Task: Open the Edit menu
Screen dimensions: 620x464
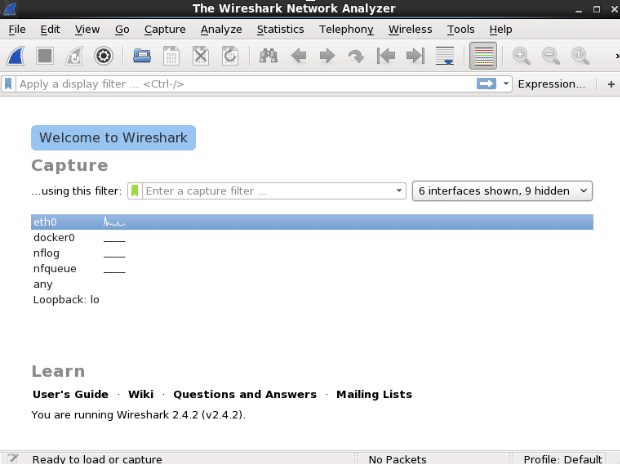Action: pyautogui.click(x=50, y=29)
